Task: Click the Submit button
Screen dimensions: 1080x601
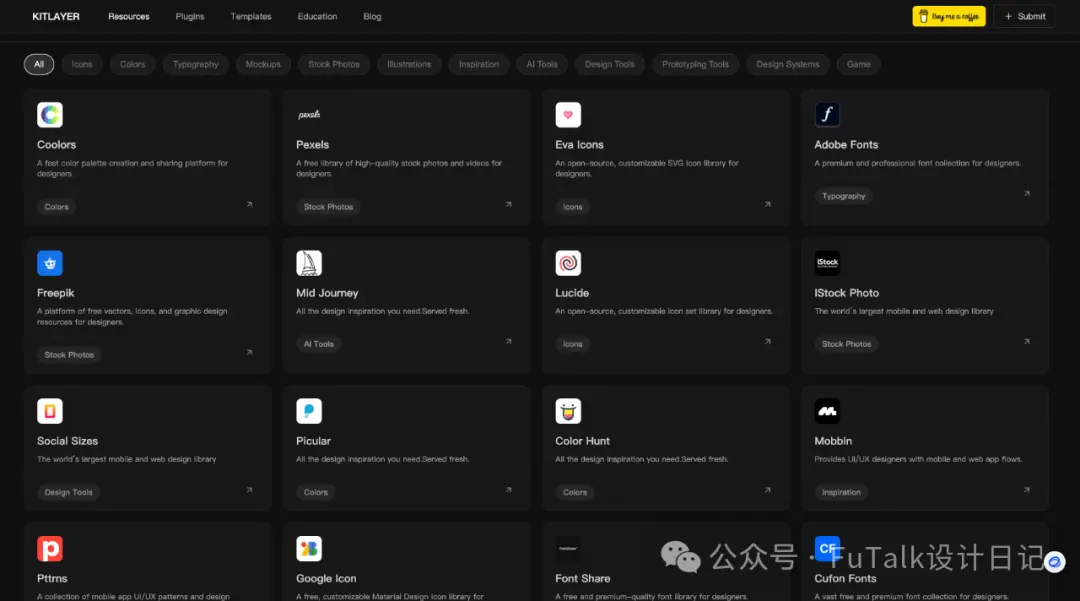Action: click(x=1025, y=17)
